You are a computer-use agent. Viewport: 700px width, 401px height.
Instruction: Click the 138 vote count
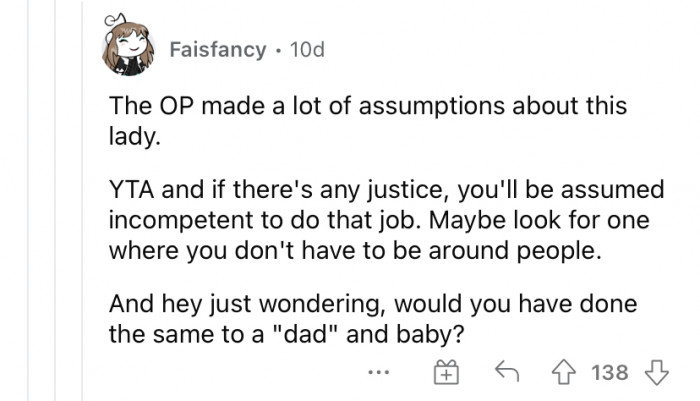(x=609, y=373)
